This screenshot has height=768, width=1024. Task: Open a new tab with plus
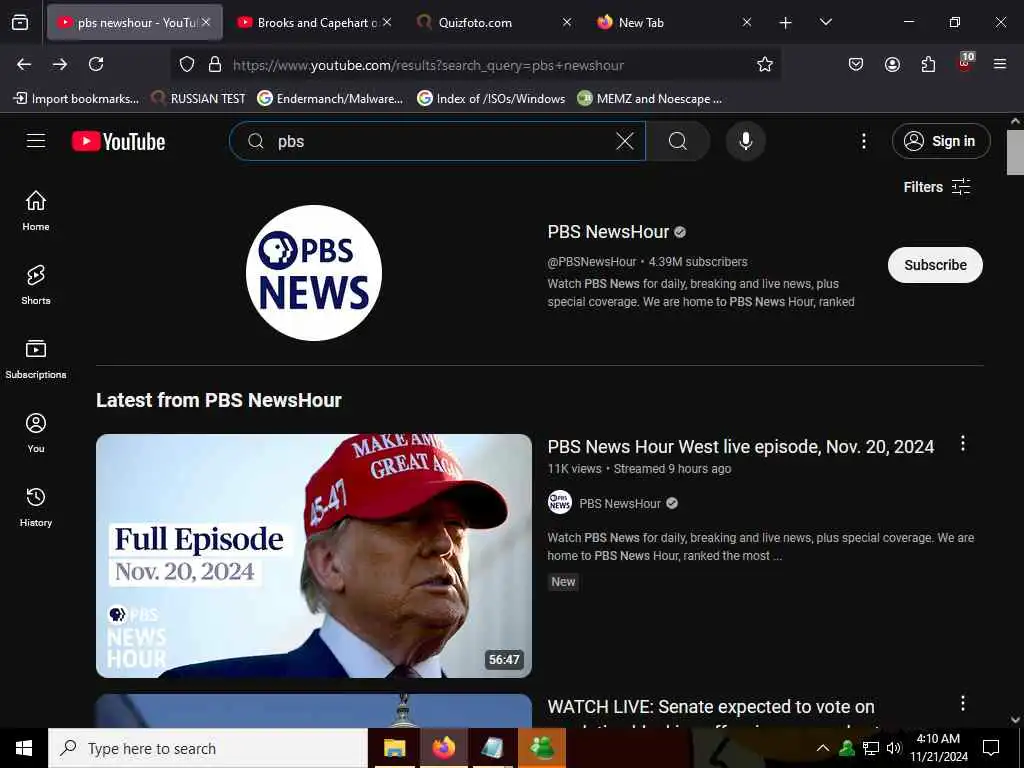[786, 23]
